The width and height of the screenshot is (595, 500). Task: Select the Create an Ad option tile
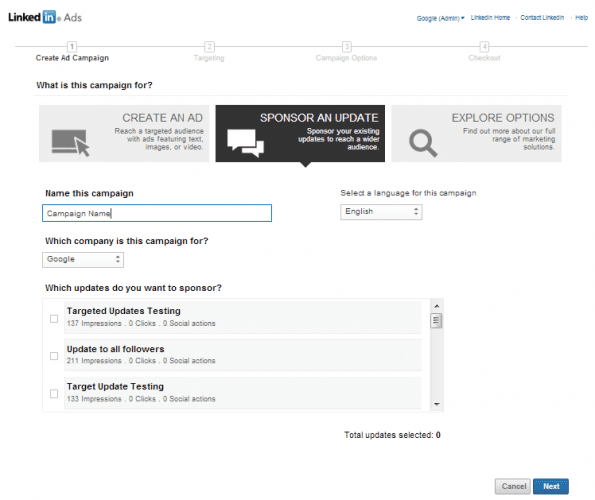pyautogui.click(x=124, y=134)
